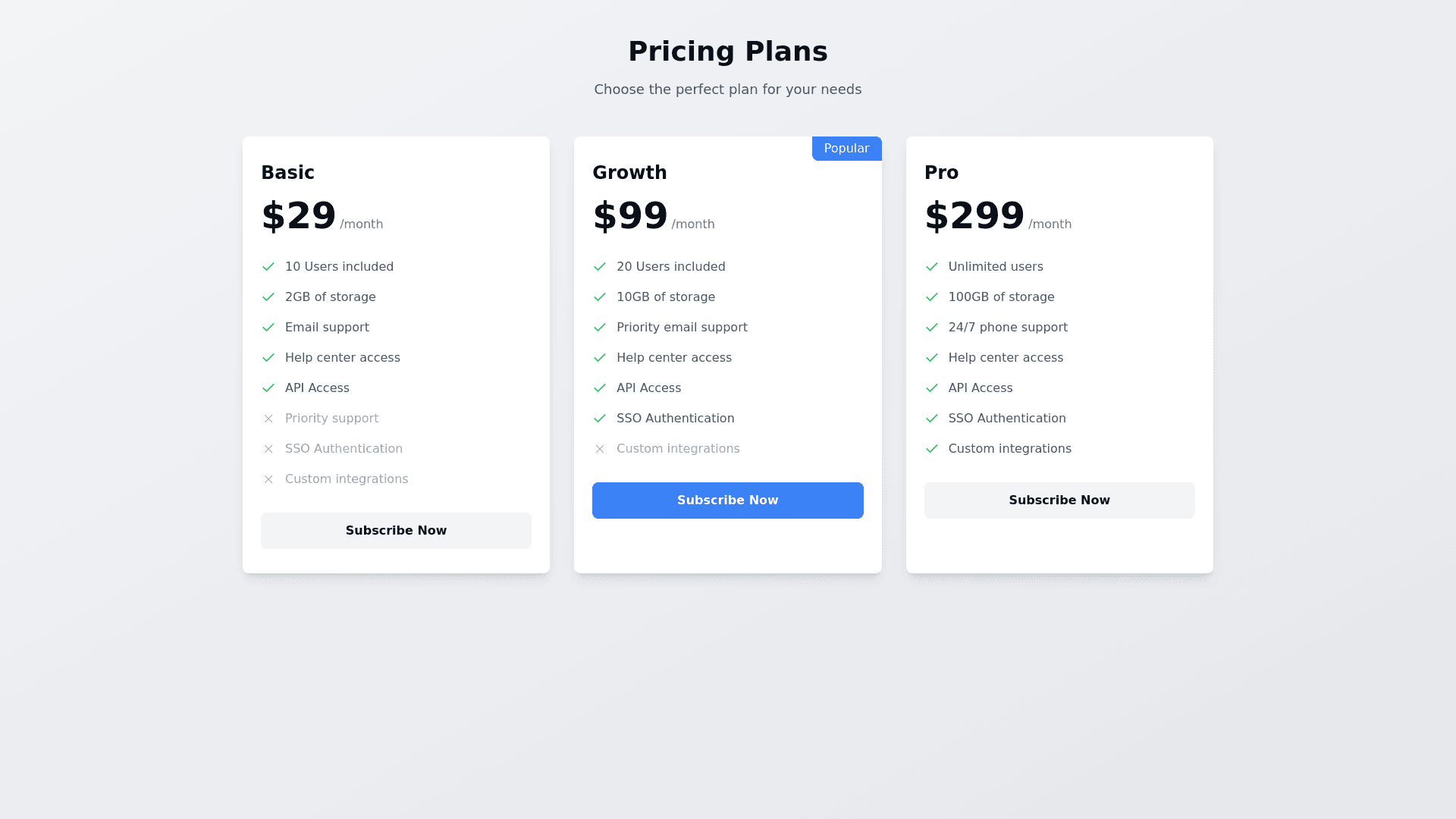Screen dimensions: 1456x819
Task: Click the $299 price on Pro plan
Action: coord(974,216)
